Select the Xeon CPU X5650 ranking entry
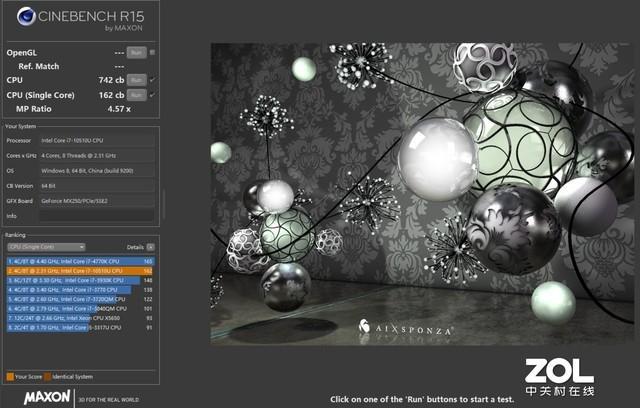 point(80,318)
